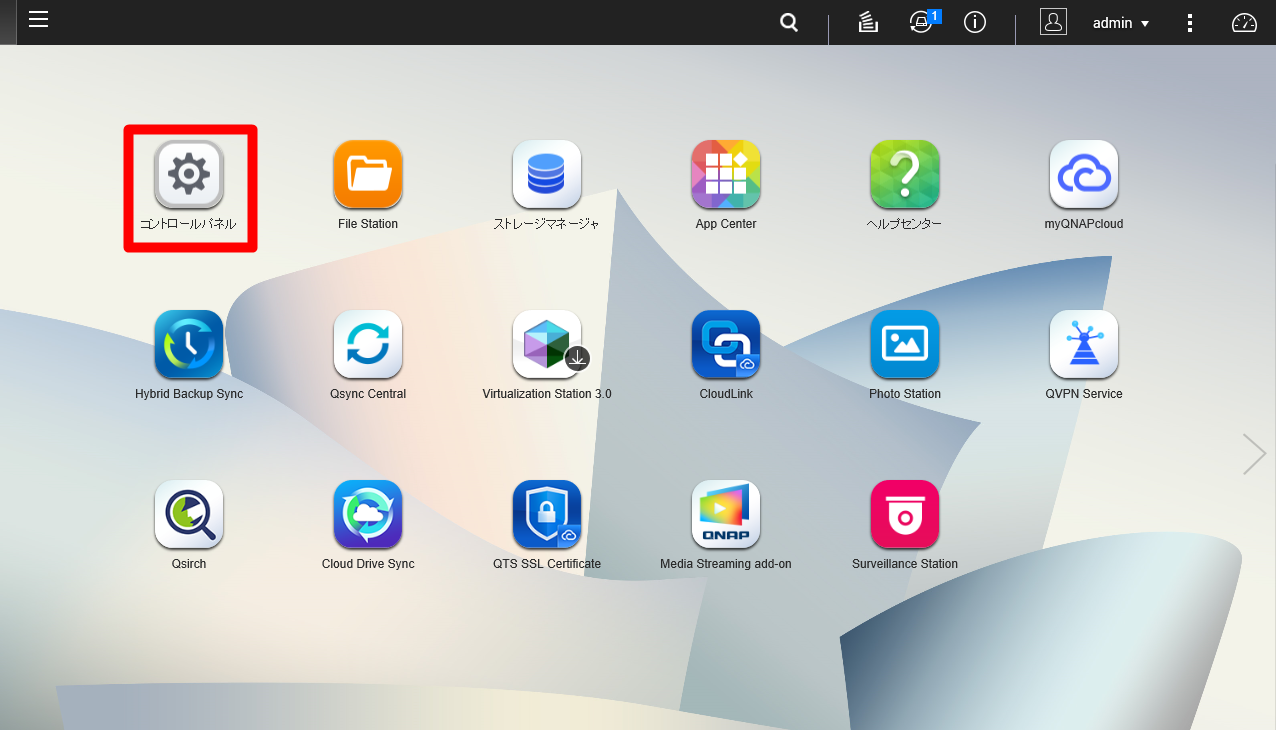Launch Cloud Drive Sync

point(368,514)
